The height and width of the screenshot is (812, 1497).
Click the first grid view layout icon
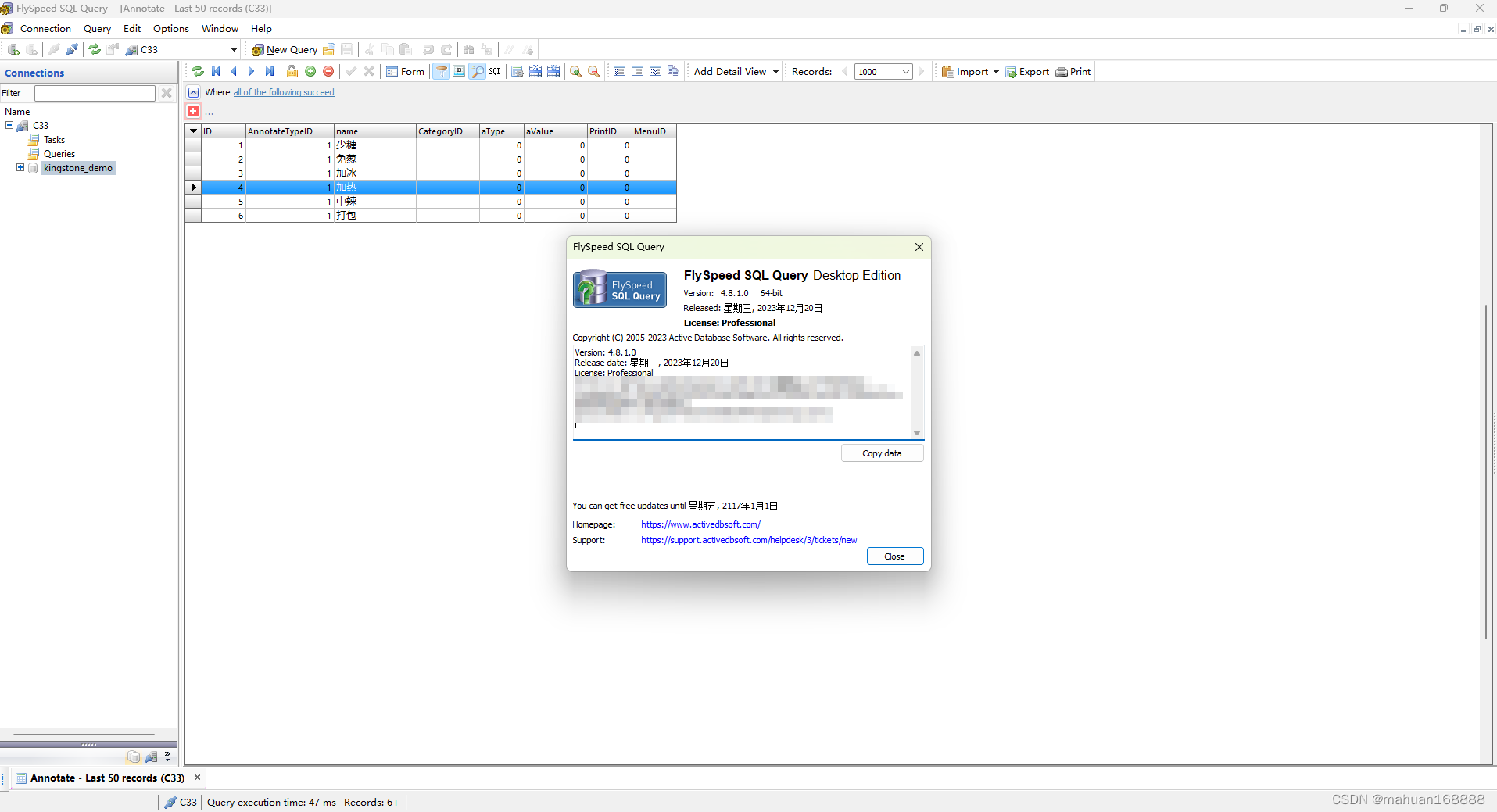pos(620,72)
